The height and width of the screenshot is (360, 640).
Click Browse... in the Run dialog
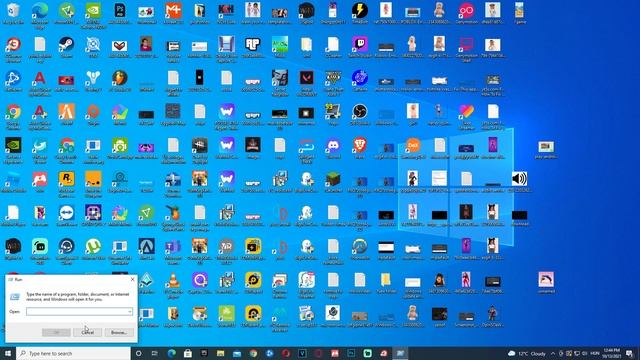click(x=119, y=332)
